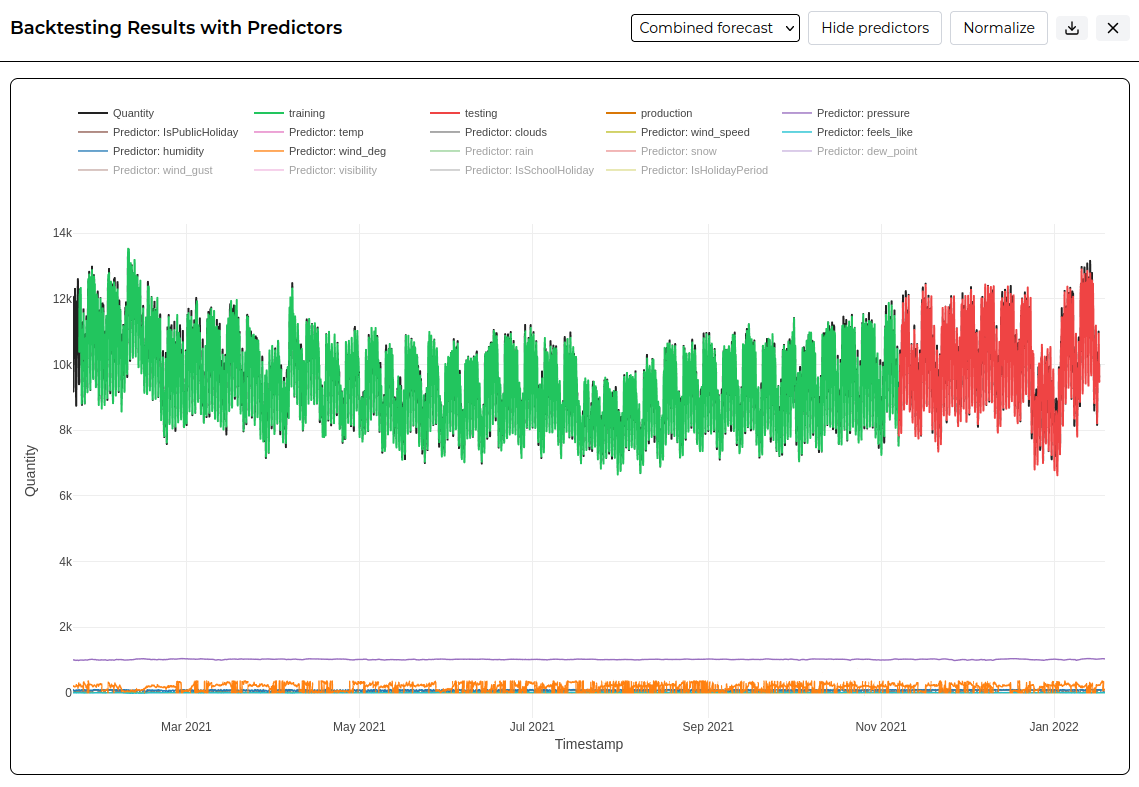The image size is (1139, 787).
Task: Show the Predictor: snow trace
Action: [662, 151]
